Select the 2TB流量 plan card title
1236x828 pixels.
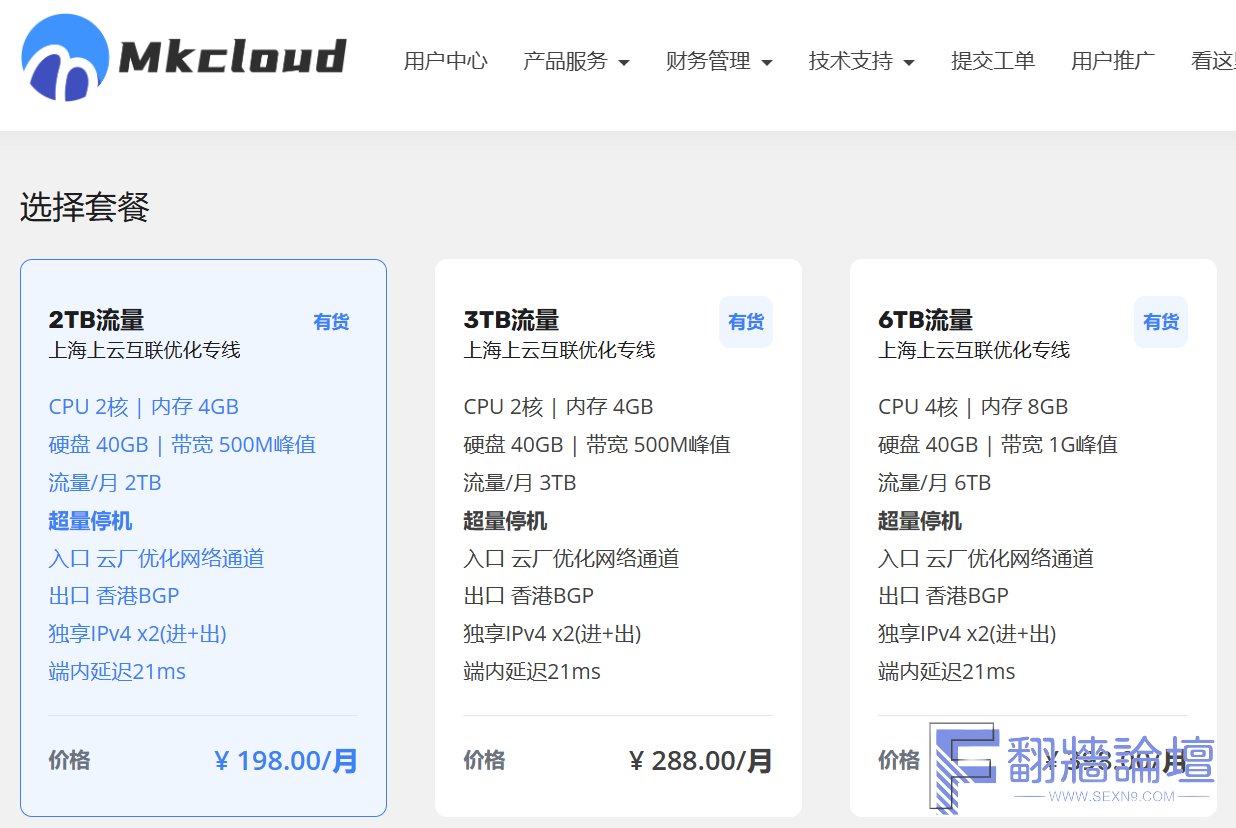96,320
